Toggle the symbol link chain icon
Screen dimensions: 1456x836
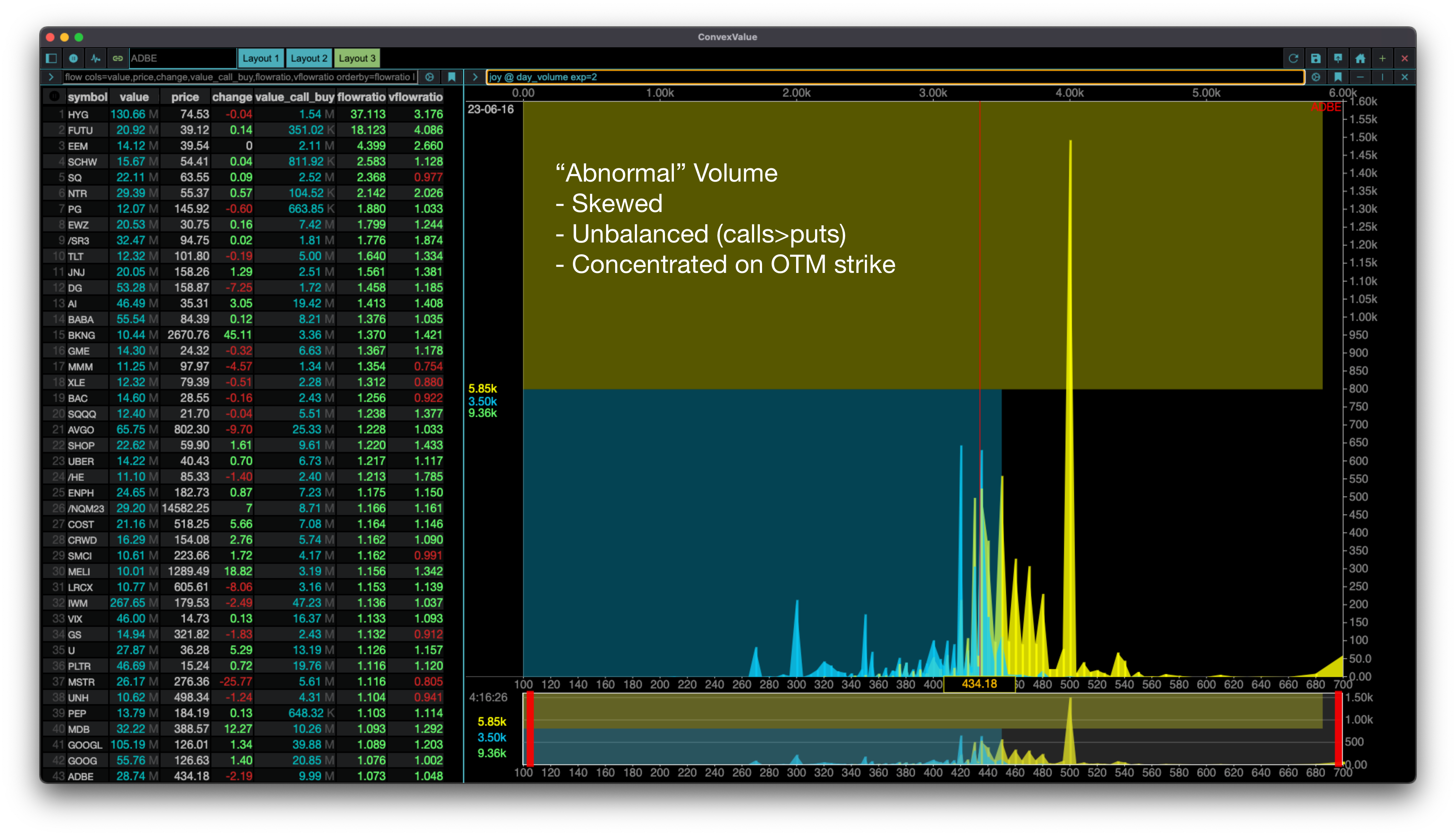coord(118,58)
